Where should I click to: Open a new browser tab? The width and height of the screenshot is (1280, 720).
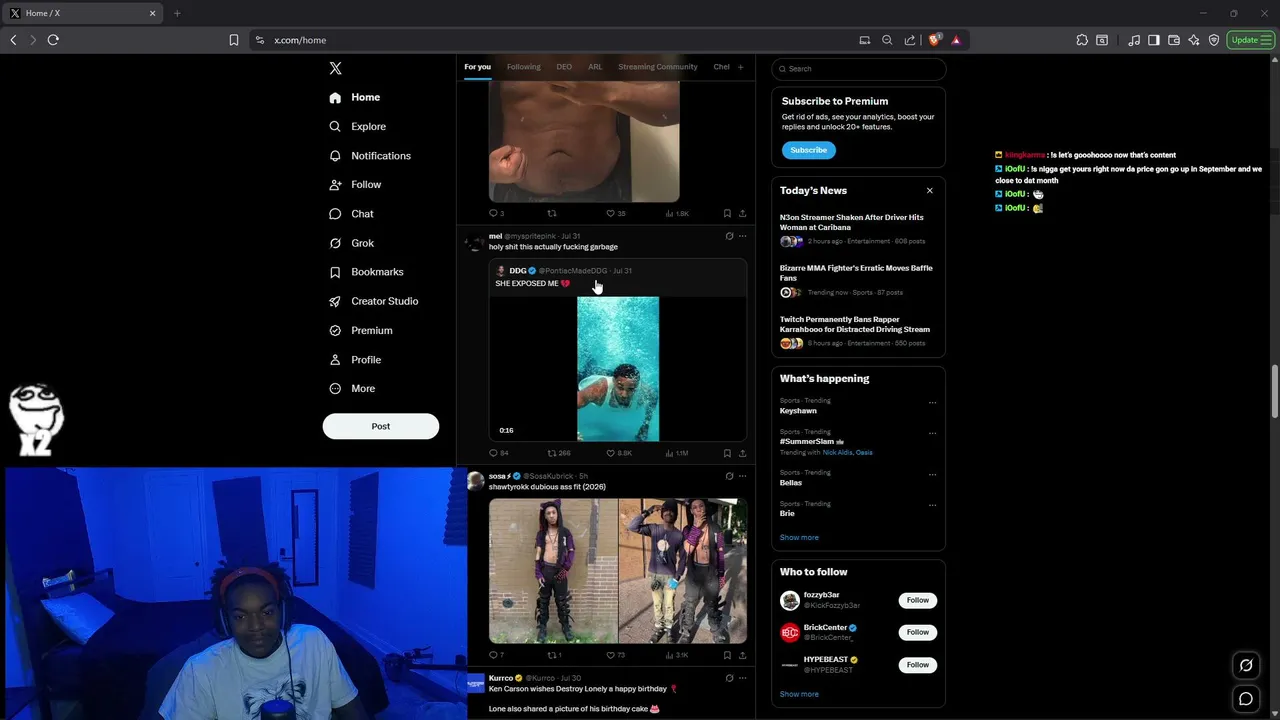[177, 13]
